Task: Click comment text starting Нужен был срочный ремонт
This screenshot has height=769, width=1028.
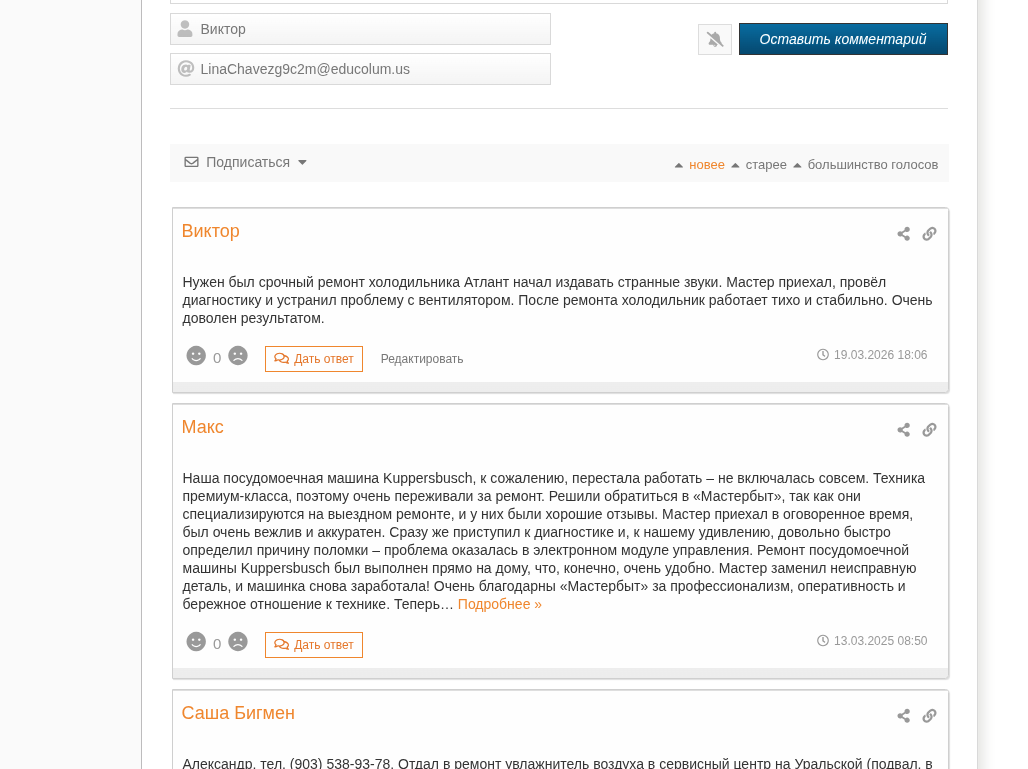Action: coord(557,300)
